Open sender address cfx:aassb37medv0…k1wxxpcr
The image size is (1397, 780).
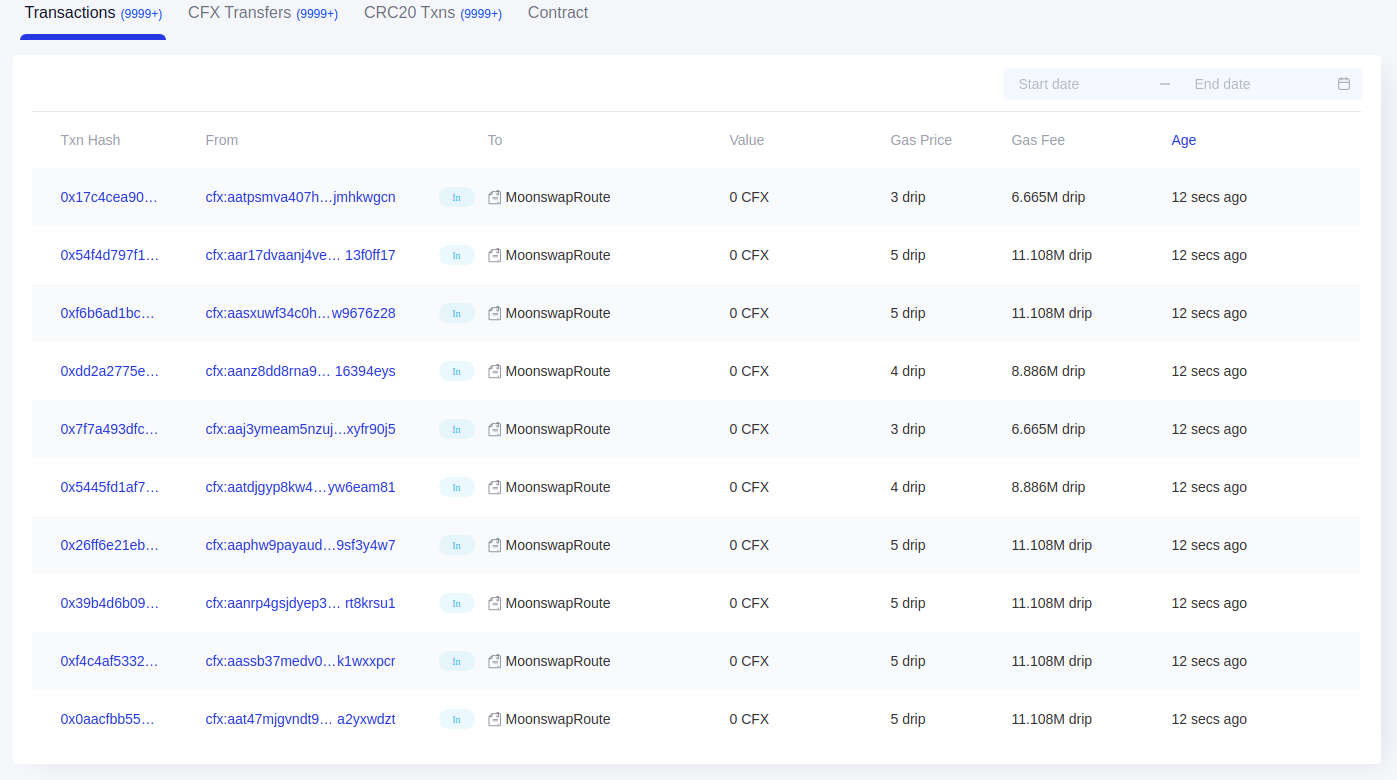pyautogui.click(x=300, y=661)
